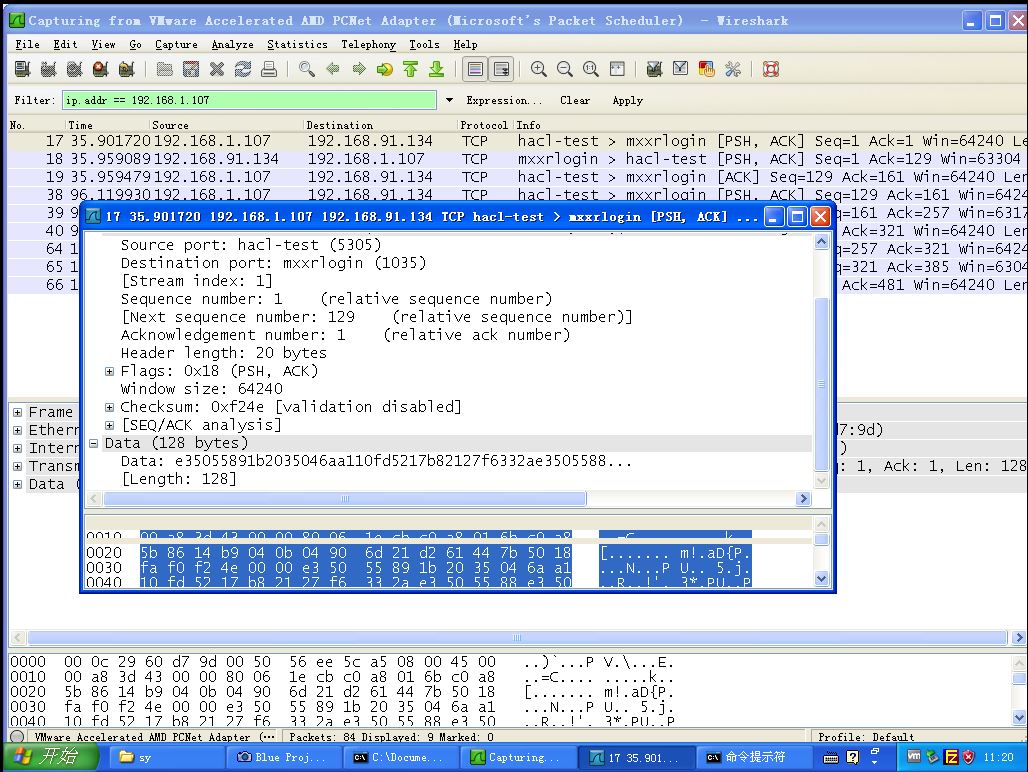The height and width of the screenshot is (772, 1028).
Task: Expand the Flags field in packet window
Action: coord(109,372)
